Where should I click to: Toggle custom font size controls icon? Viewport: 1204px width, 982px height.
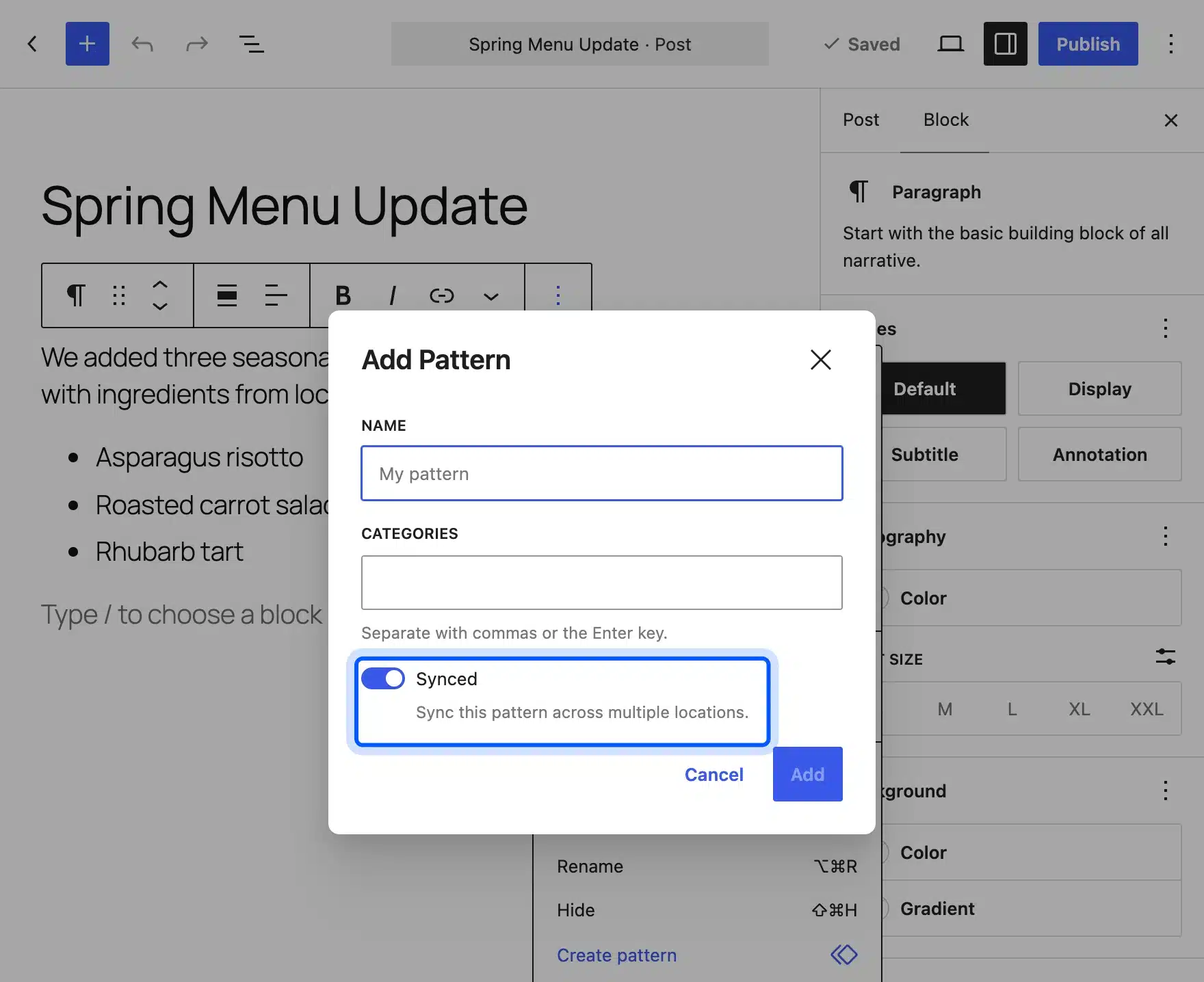tap(1166, 657)
